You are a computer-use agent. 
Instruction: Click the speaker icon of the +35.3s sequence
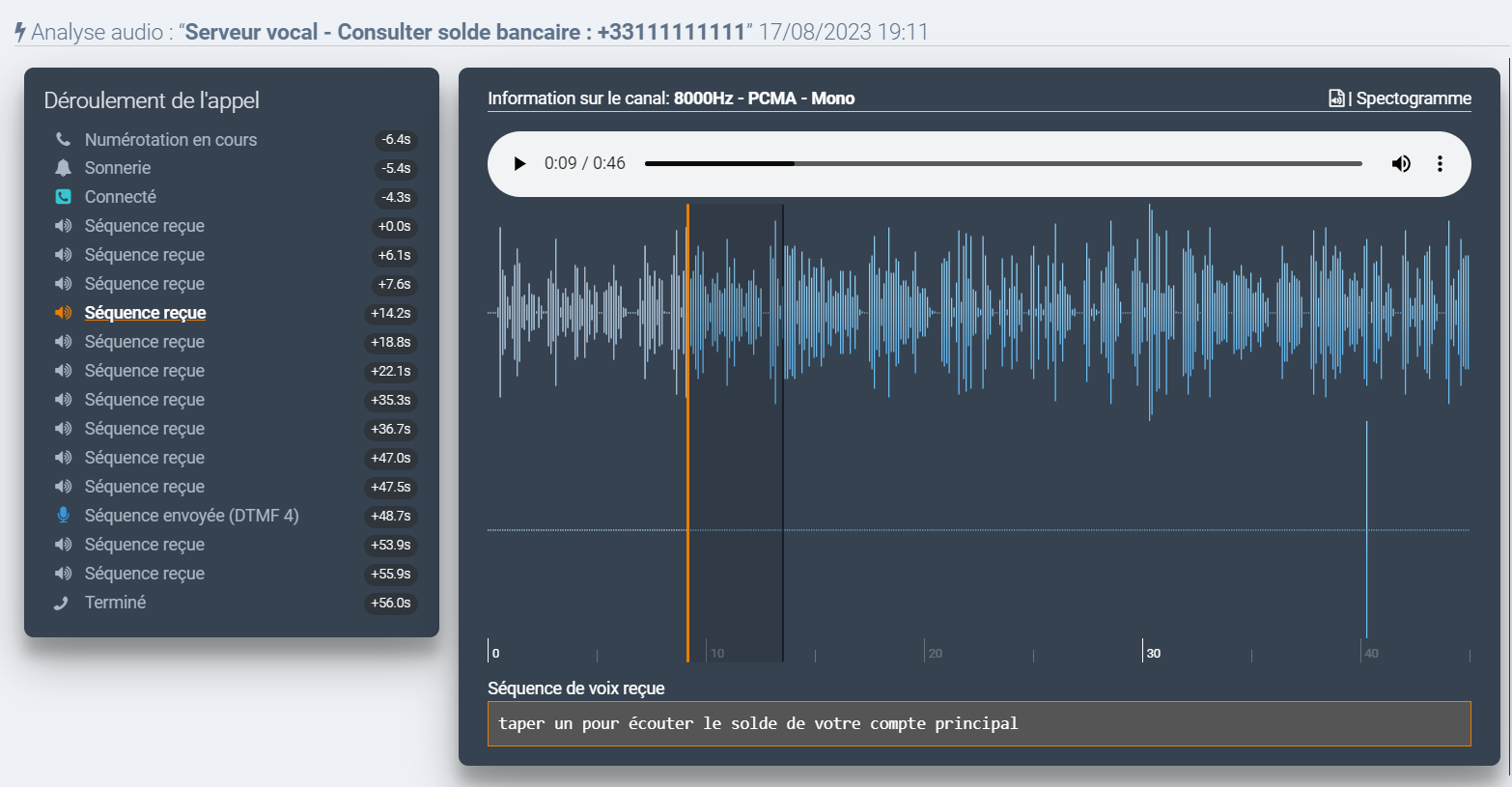(x=63, y=400)
